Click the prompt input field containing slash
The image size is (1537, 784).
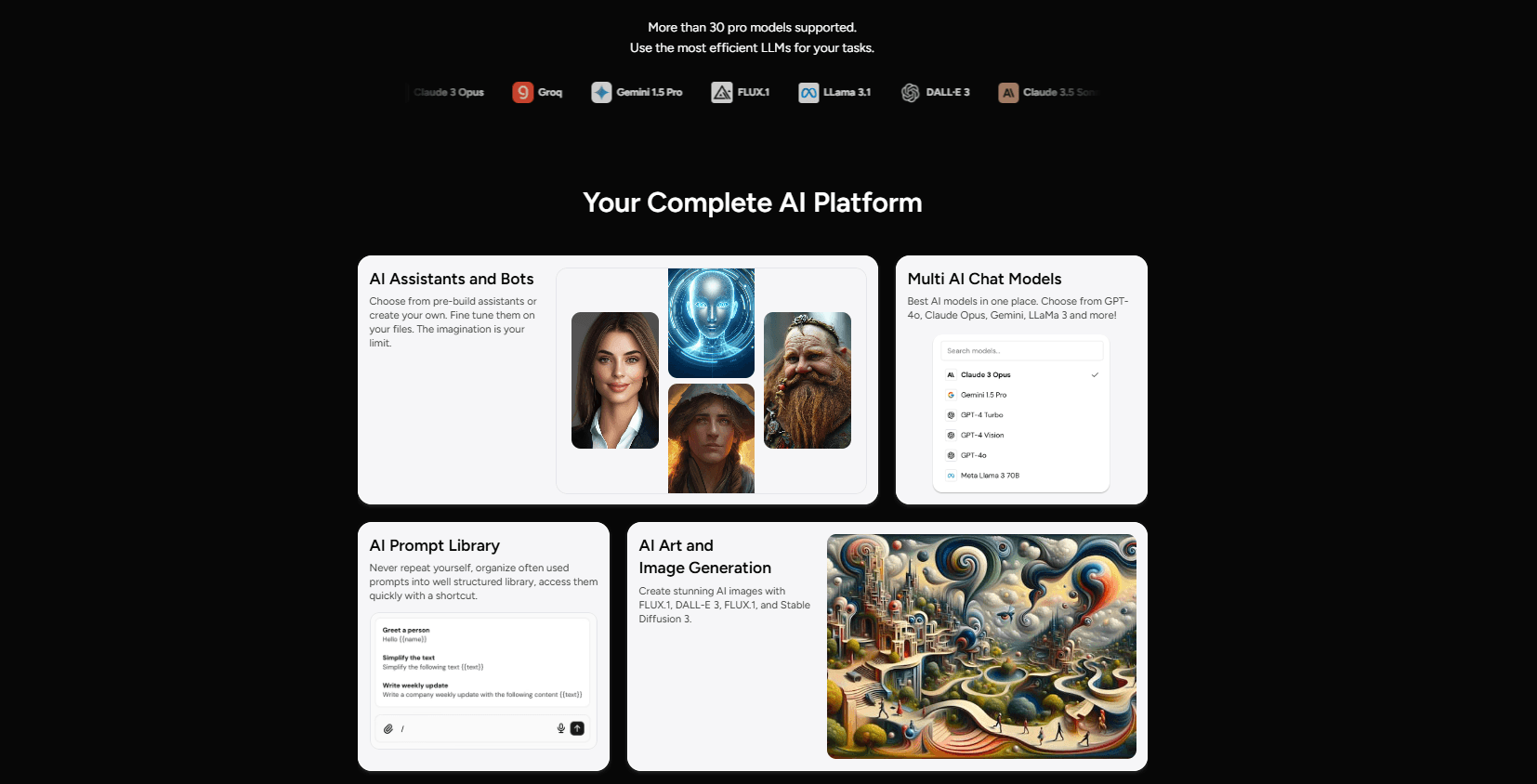483,729
